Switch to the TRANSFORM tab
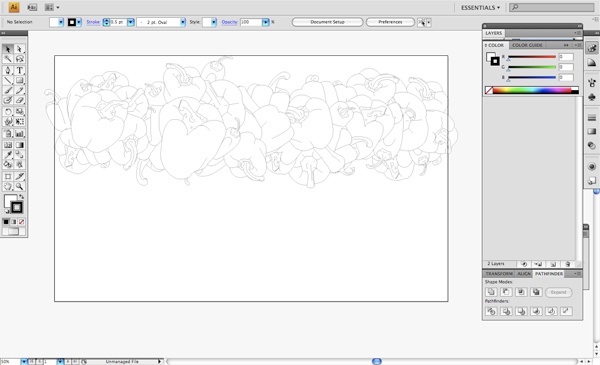 499,274
